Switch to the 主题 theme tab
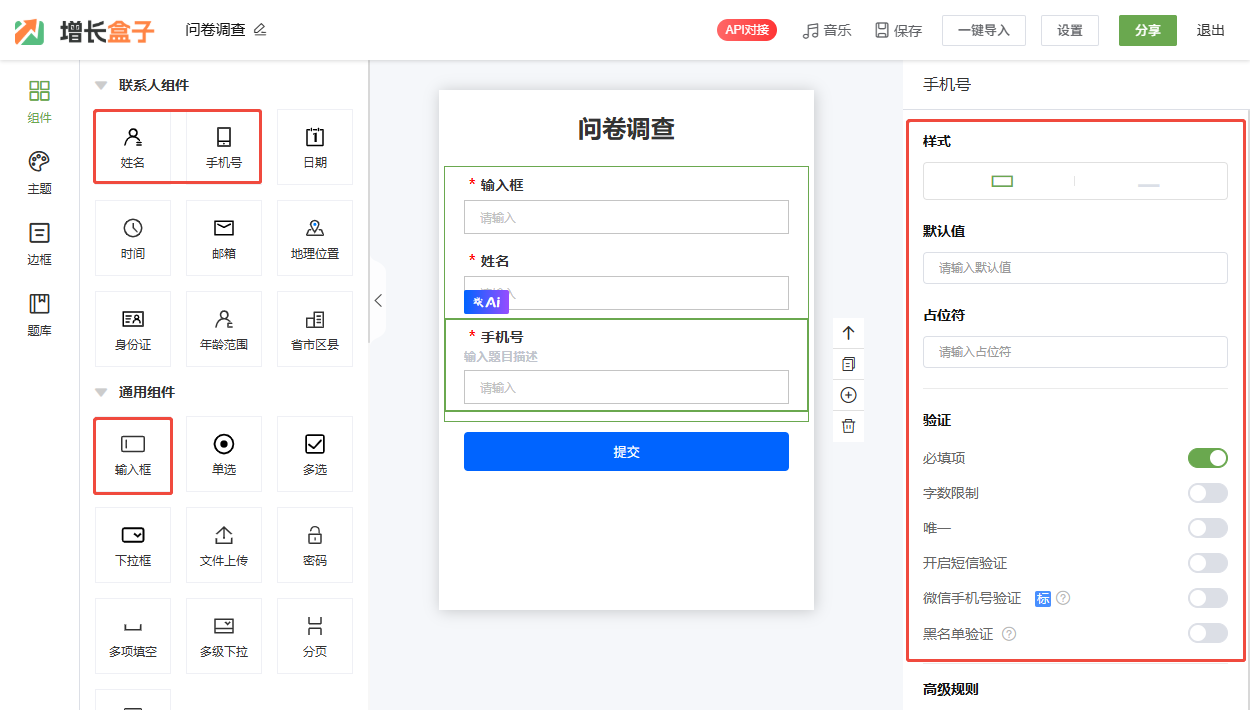Image resolution: width=1250 pixels, height=710 pixels. (39, 174)
